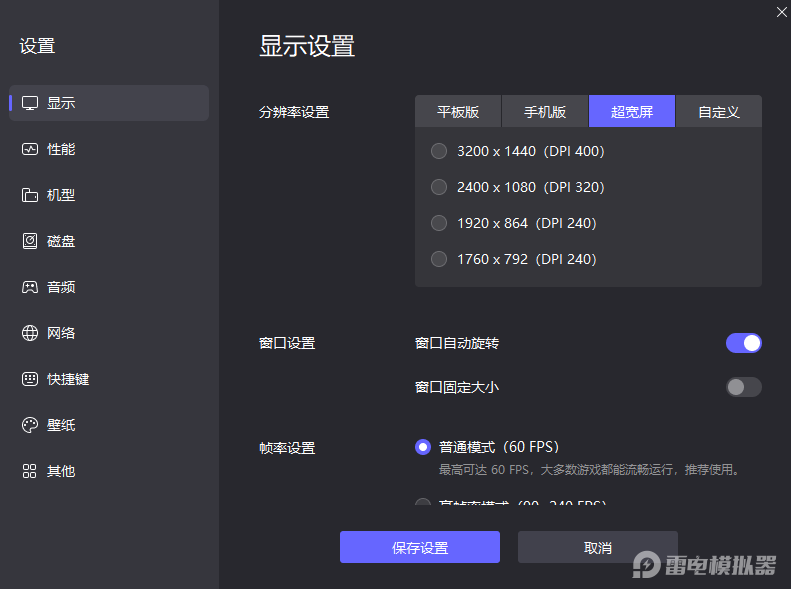Open the 性能 settings section
Screen dimensions: 791x589
pyautogui.click(x=109, y=149)
